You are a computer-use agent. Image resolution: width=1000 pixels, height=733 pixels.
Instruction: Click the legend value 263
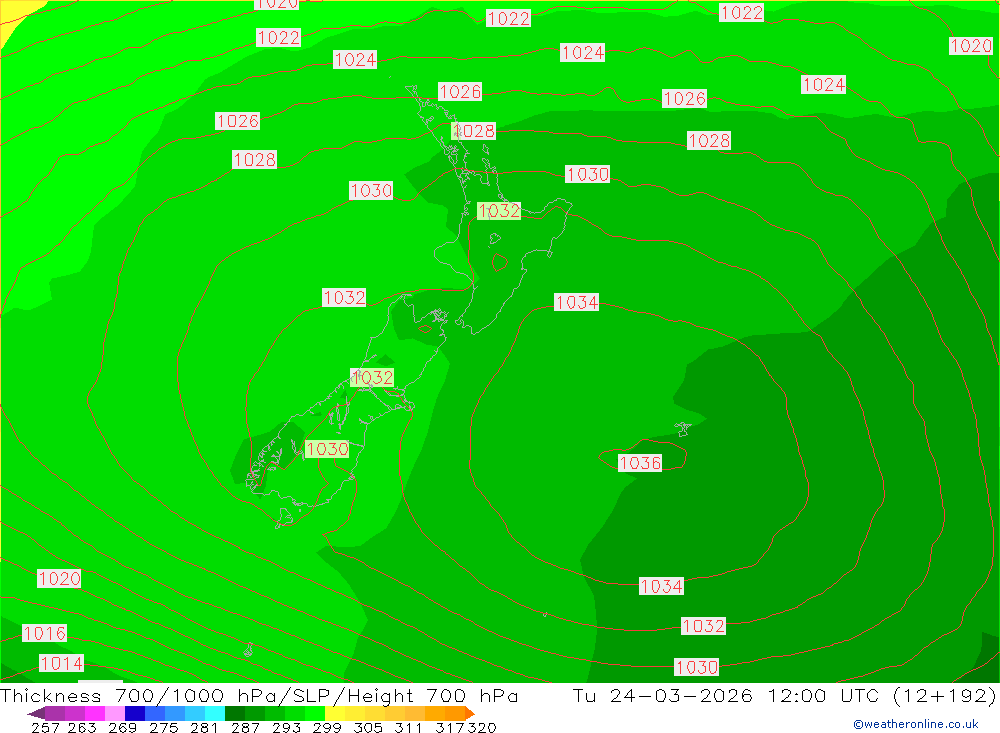(x=82, y=727)
